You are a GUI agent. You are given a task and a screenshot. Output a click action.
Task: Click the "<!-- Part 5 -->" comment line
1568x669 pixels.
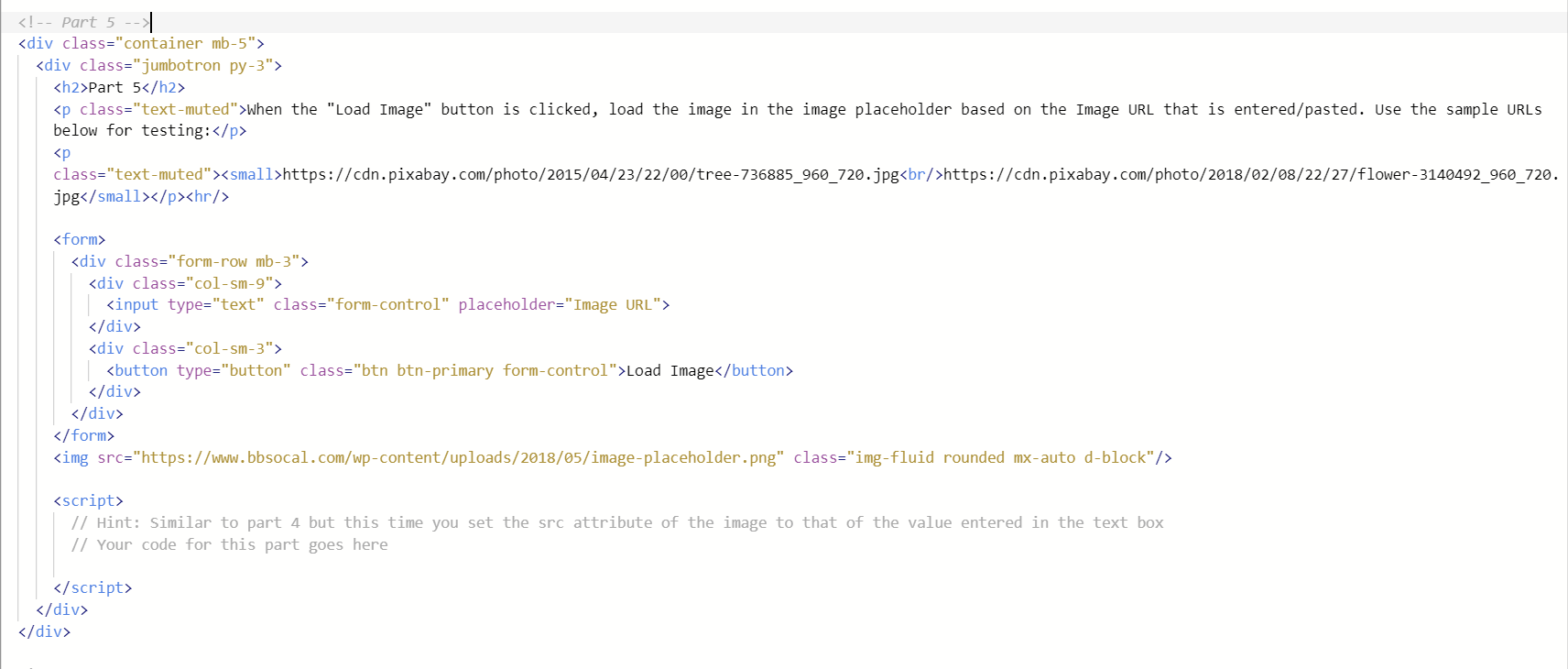coord(84,22)
